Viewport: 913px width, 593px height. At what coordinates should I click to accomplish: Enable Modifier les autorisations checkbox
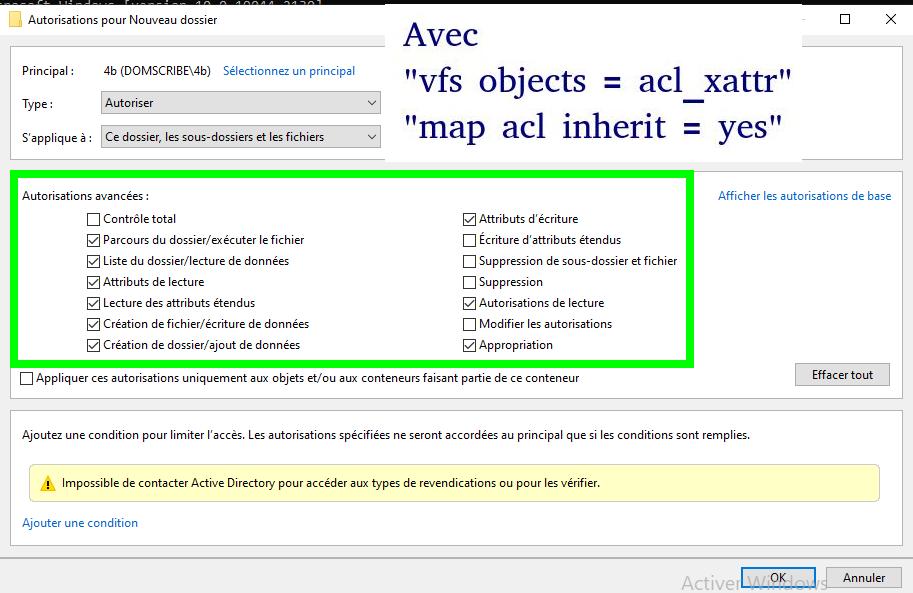pyautogui.click(x=470, y=324)
